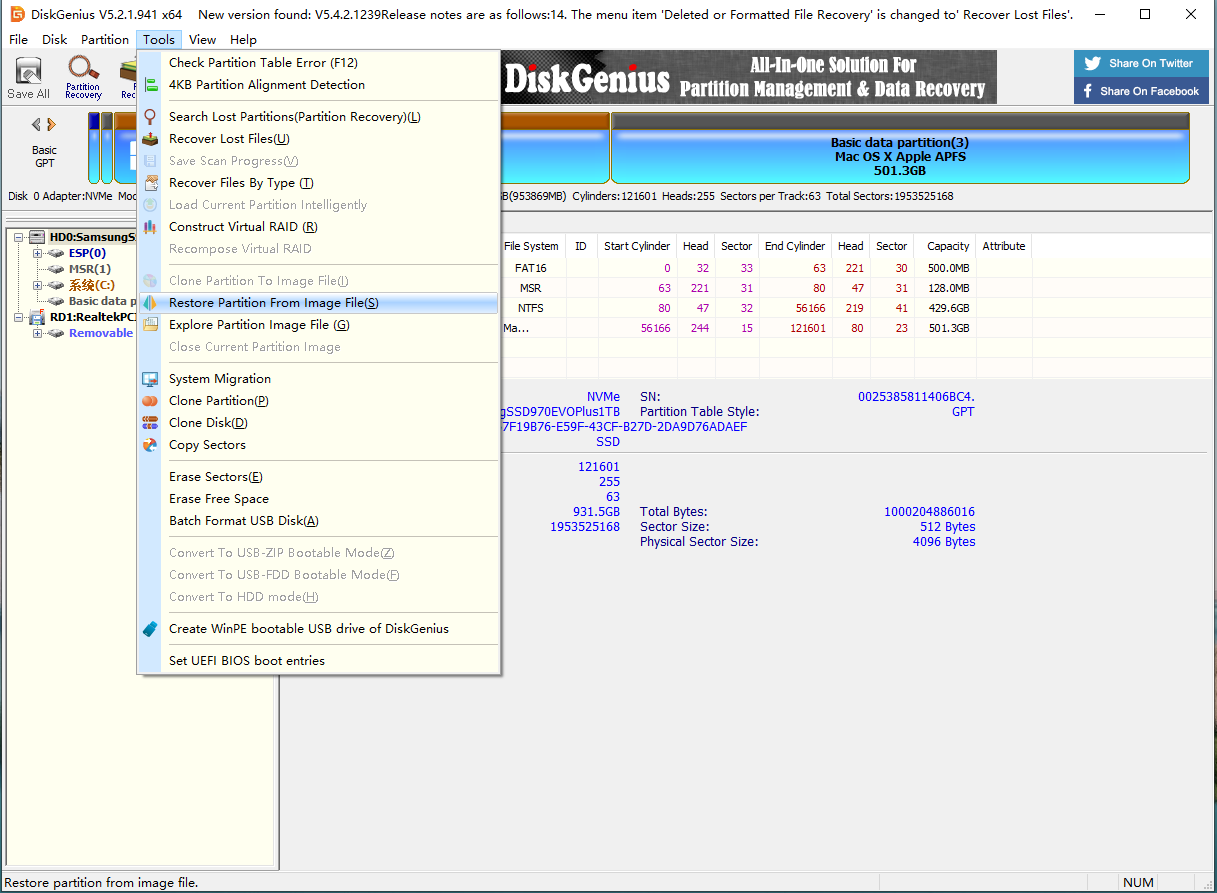Click the Twitter bird icon
1217x893 pixels.
[x=1092, y=63]
